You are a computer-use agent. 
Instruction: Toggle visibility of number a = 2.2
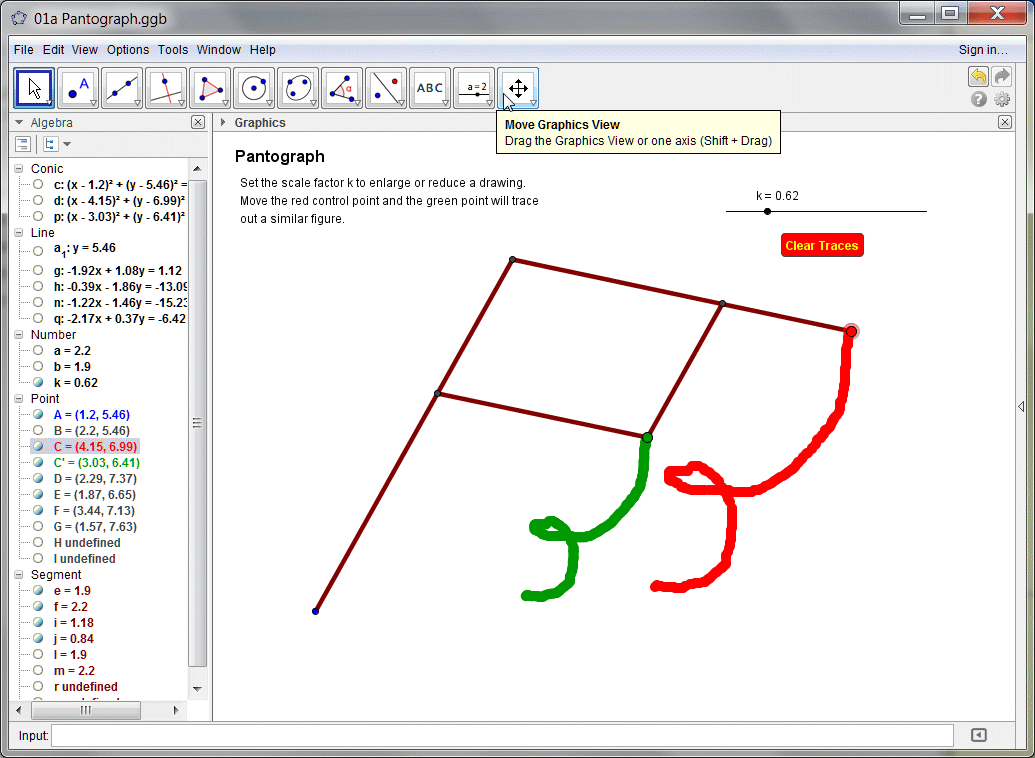click(38, 351)
